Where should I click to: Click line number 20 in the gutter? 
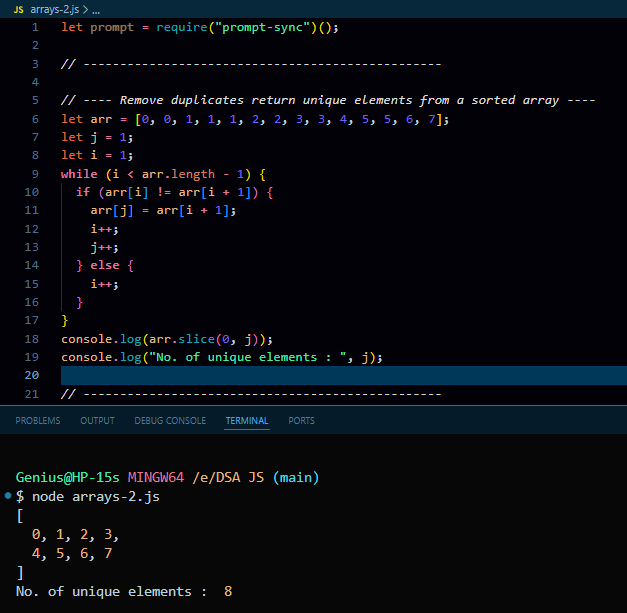(32, 375)
